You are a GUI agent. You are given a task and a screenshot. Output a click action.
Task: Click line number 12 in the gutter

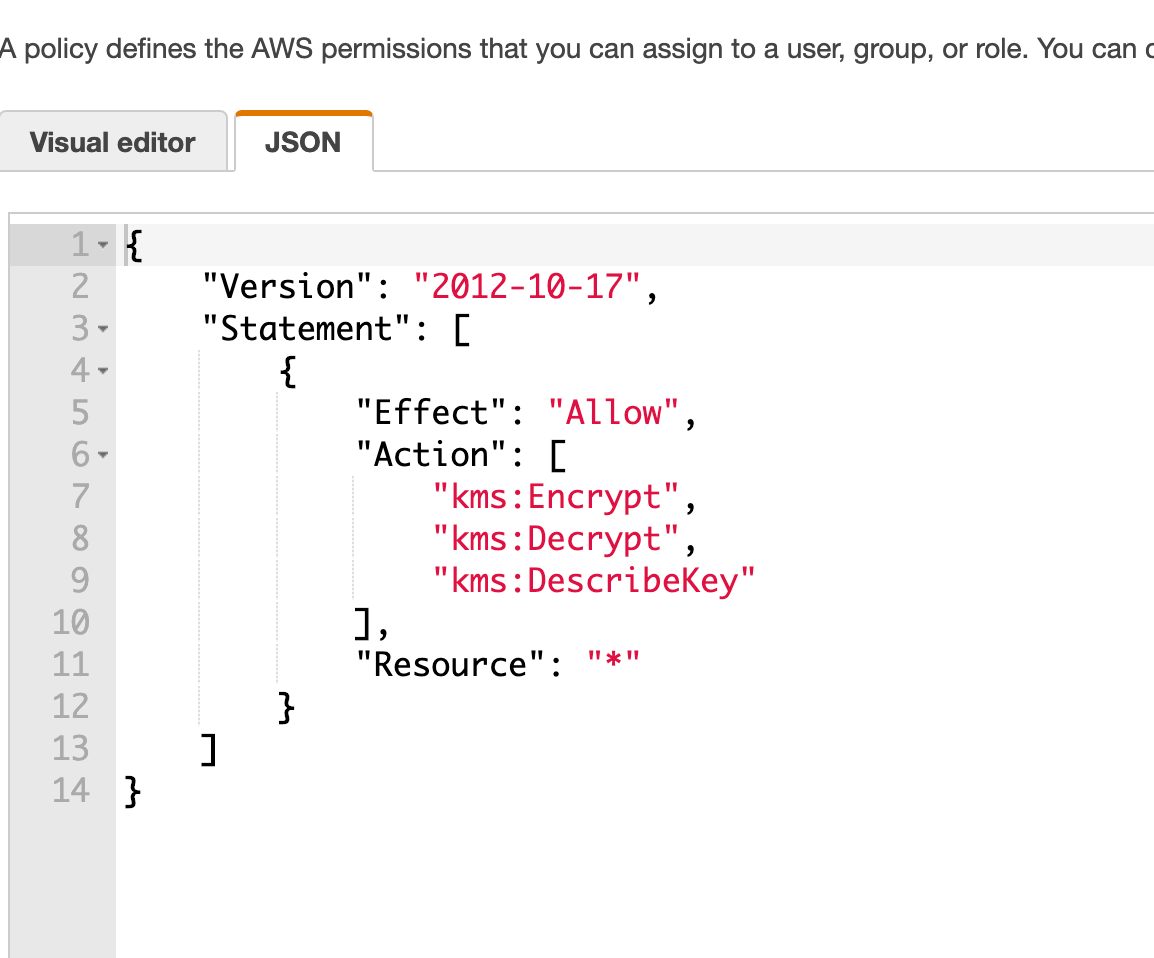(71, 706)
